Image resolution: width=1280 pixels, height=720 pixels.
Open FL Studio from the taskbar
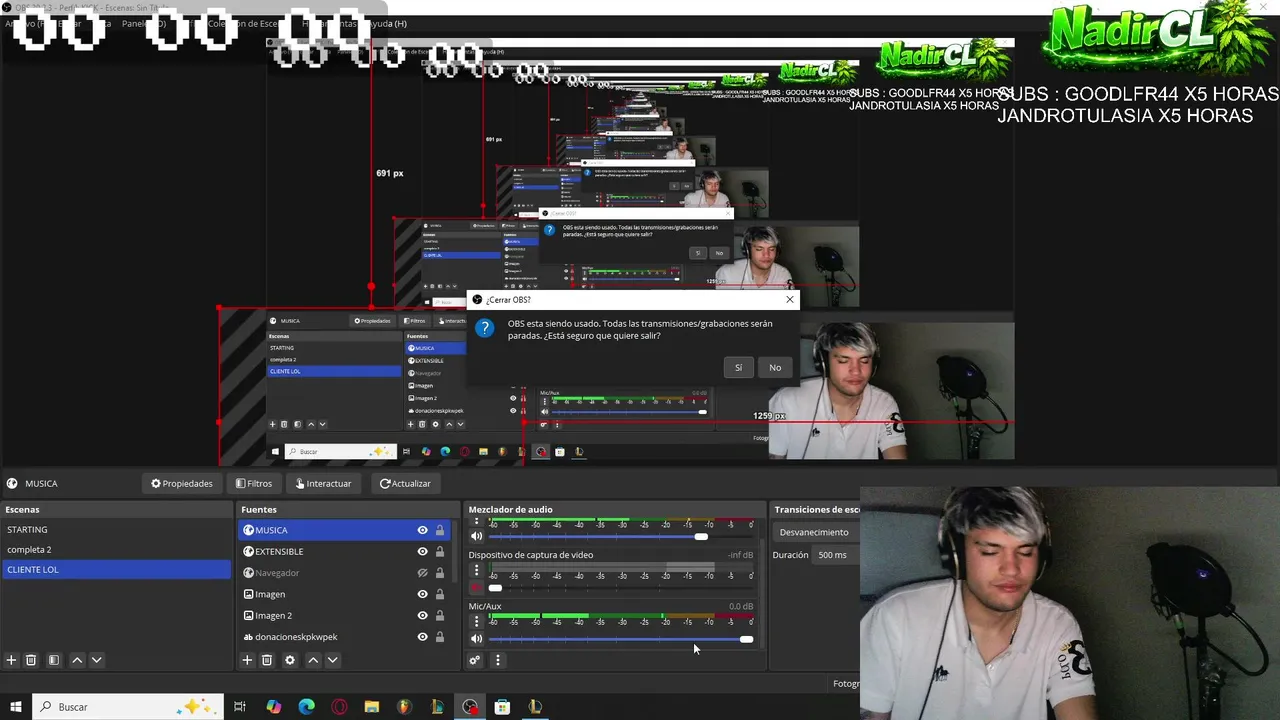tap(405, 707)
